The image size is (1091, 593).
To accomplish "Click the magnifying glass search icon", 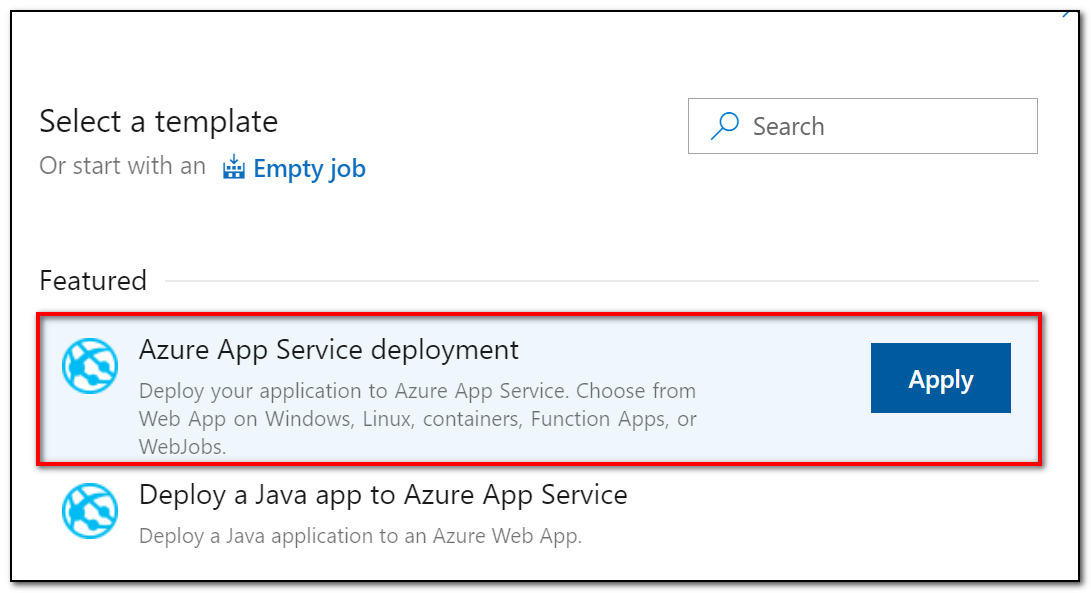I will 725,126.
